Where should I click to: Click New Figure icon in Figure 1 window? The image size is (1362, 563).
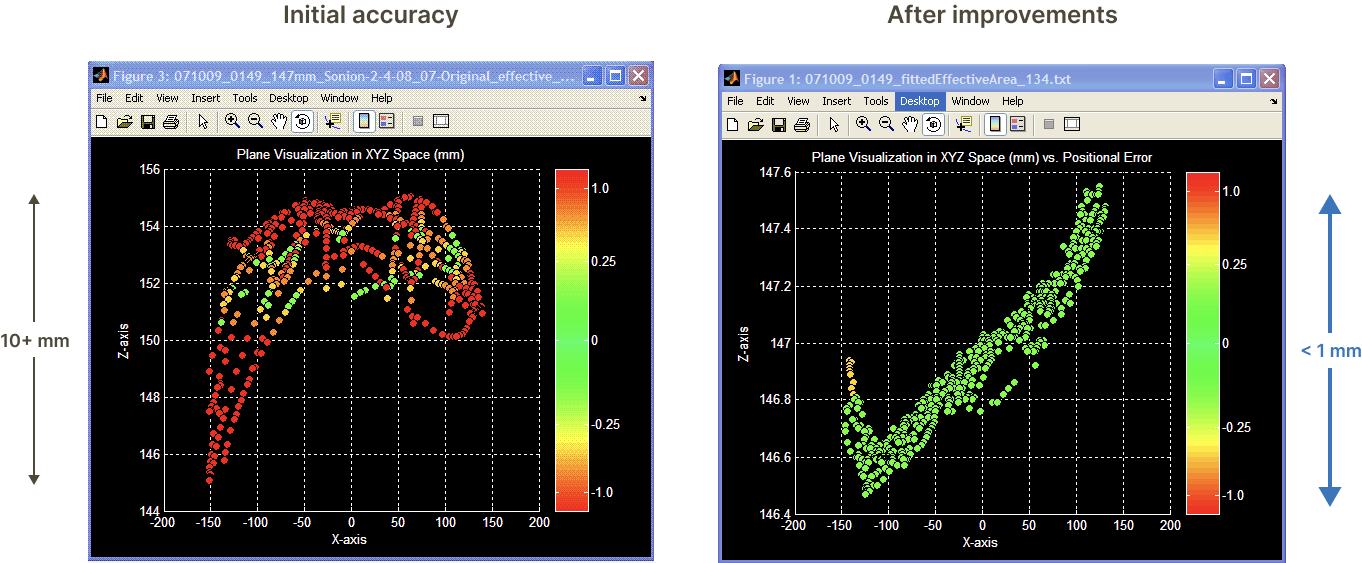pos(732,124)
